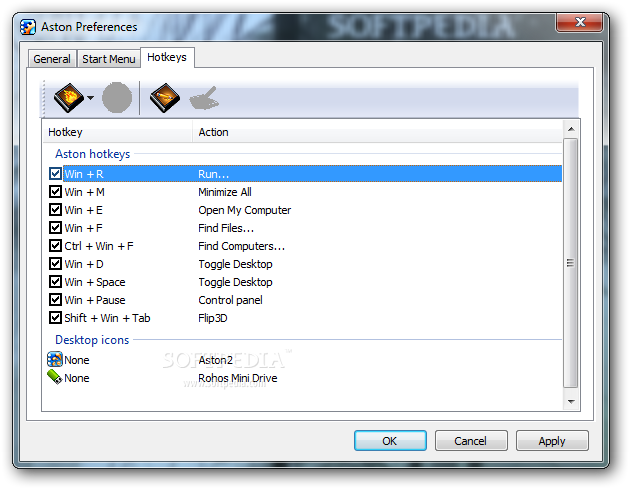Select Toggle Desktop in the Win + D row
This screenshot has width=630, height=489.
coord(235,264)
